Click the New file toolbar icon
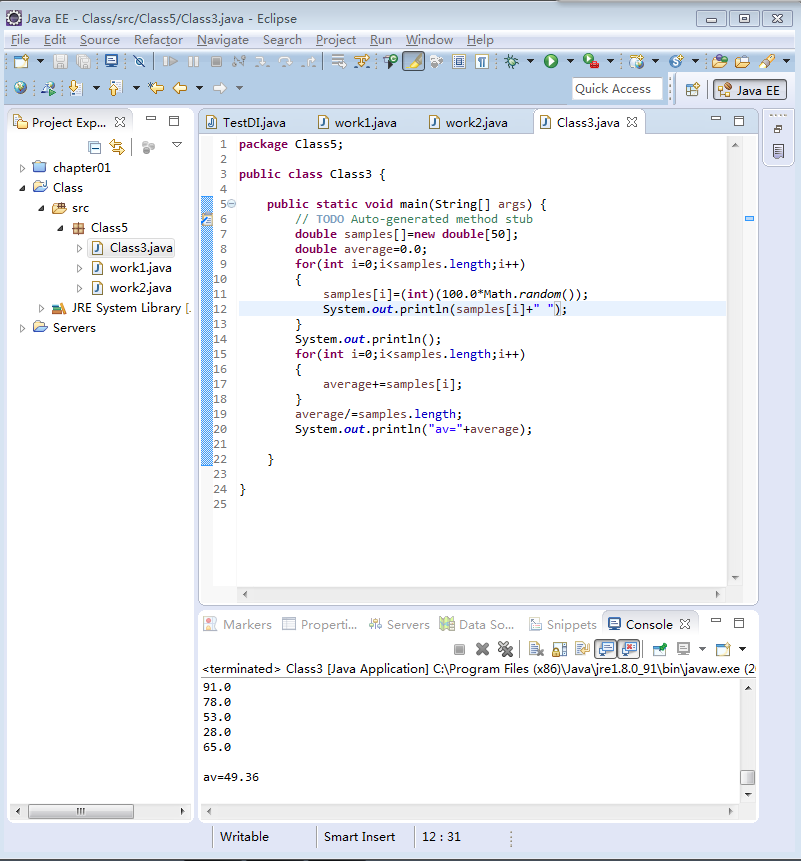 tap(20, 62)
